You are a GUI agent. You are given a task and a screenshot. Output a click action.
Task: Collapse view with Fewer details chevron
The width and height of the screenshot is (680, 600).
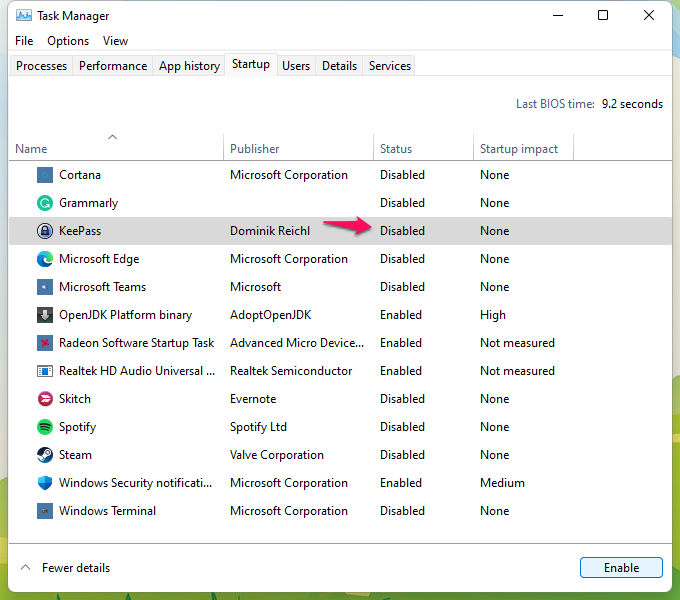[26, 567]
